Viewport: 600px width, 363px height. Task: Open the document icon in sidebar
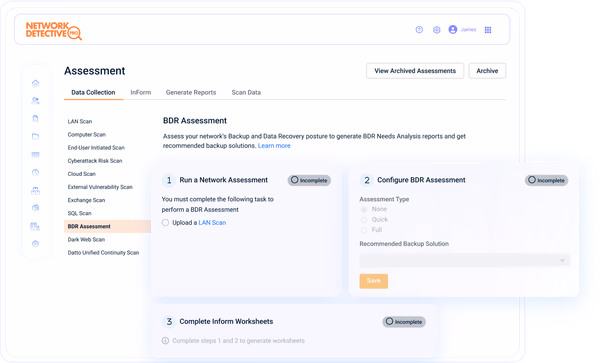point(36,118)
